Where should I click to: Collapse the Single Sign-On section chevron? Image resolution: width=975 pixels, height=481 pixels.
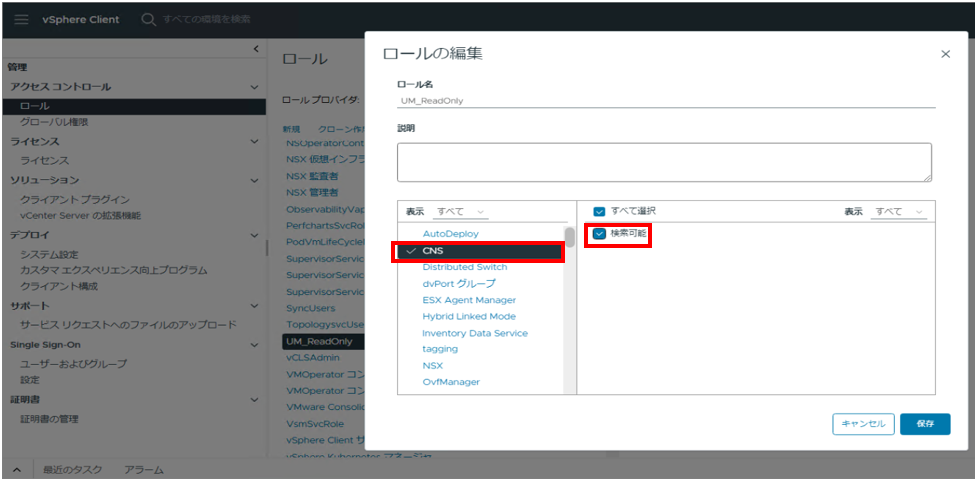(x=254, y=345)
